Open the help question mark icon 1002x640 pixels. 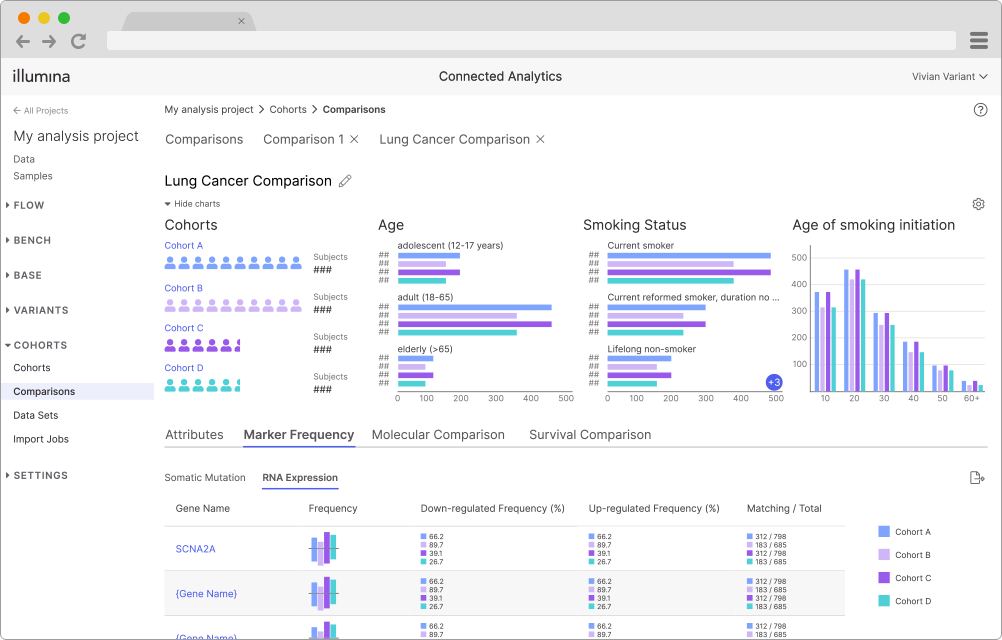pyautogui.click(x=980, y=110)
